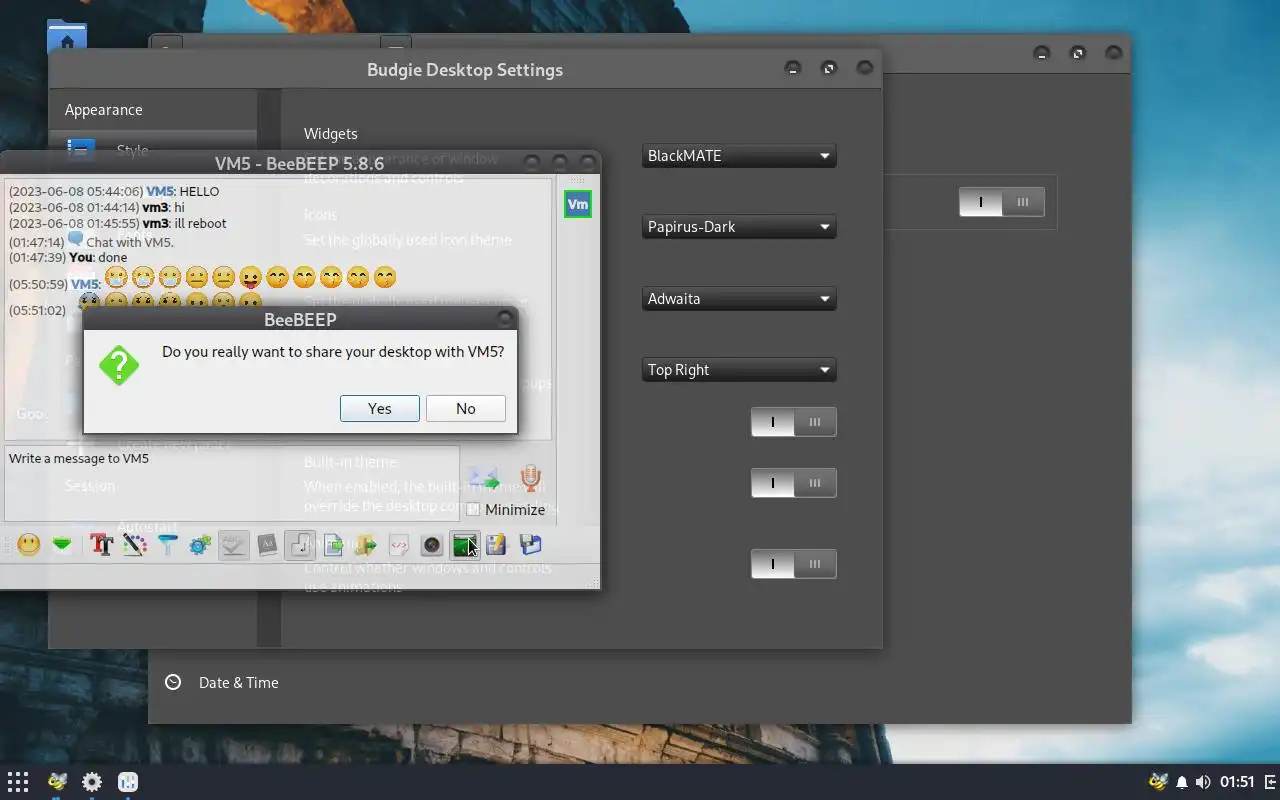Viewport: 1280px width, 800px height.
Task: Click the 'vm3: ill reboot' chat message
Action: pyautogui.click(x=118, y=223)
